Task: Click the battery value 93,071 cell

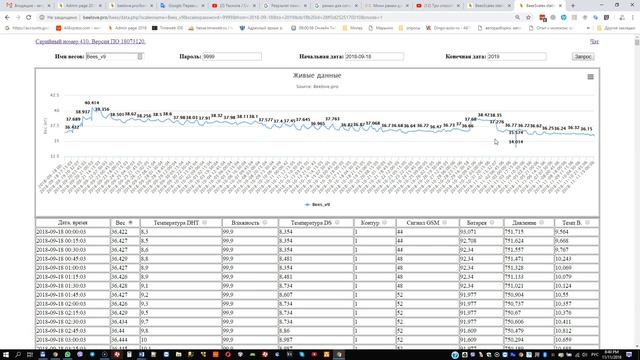Action: pos(481,232)
